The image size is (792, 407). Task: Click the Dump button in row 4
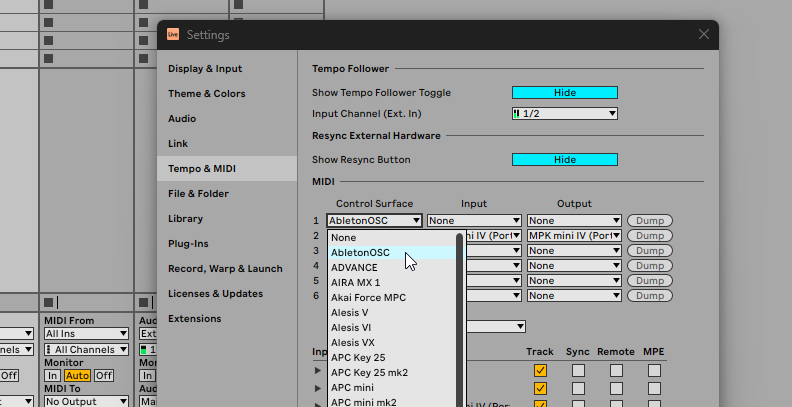(x=650, y=266)
